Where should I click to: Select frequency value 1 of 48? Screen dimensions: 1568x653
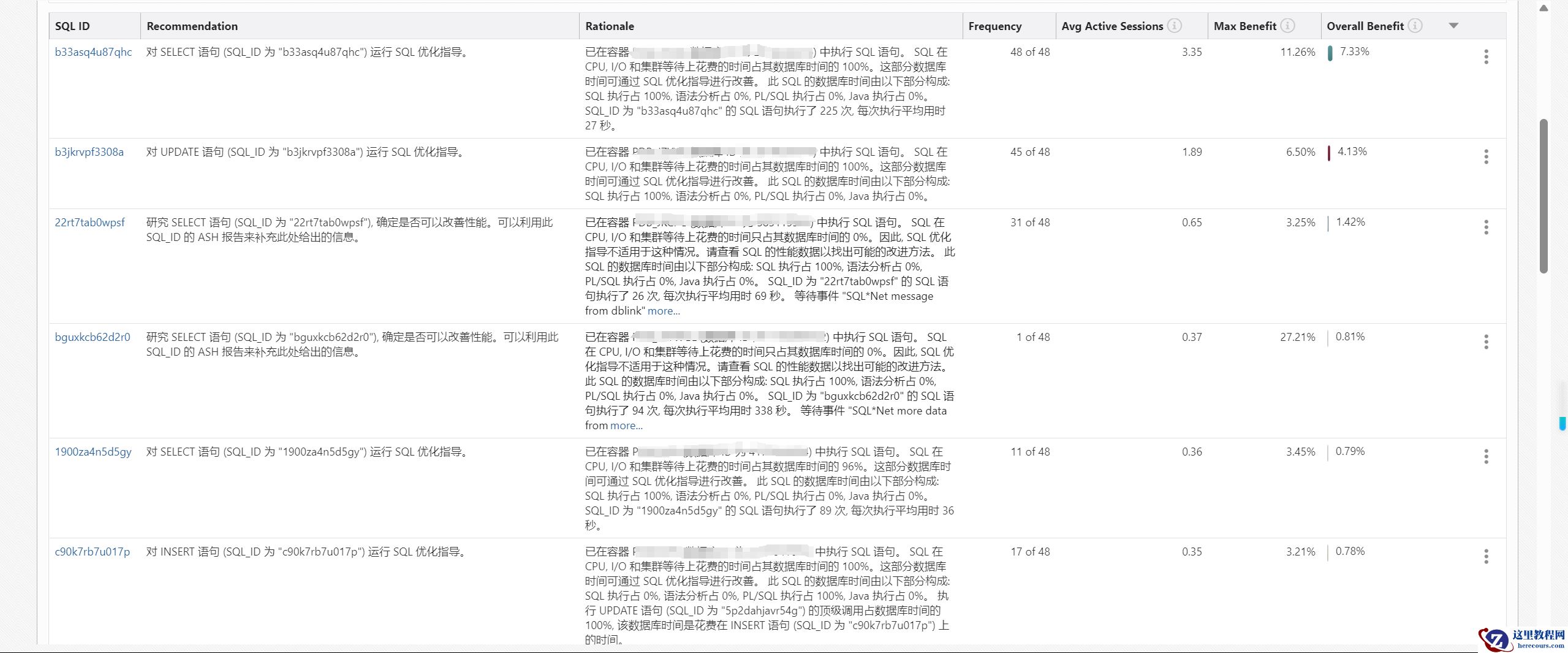pyautogui.click(x=1033, y=337)
